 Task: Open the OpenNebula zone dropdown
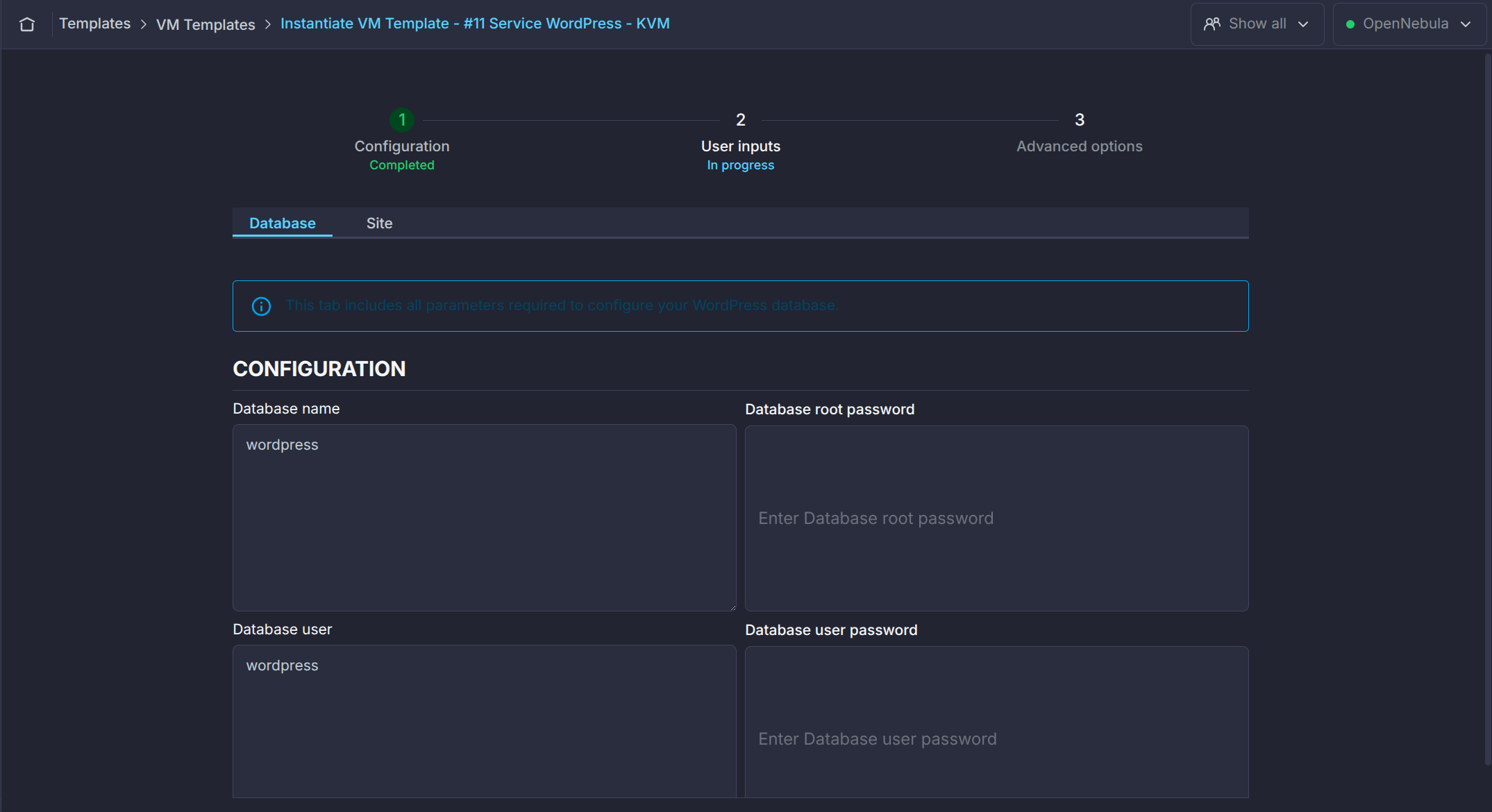[x=1409, y=24]
